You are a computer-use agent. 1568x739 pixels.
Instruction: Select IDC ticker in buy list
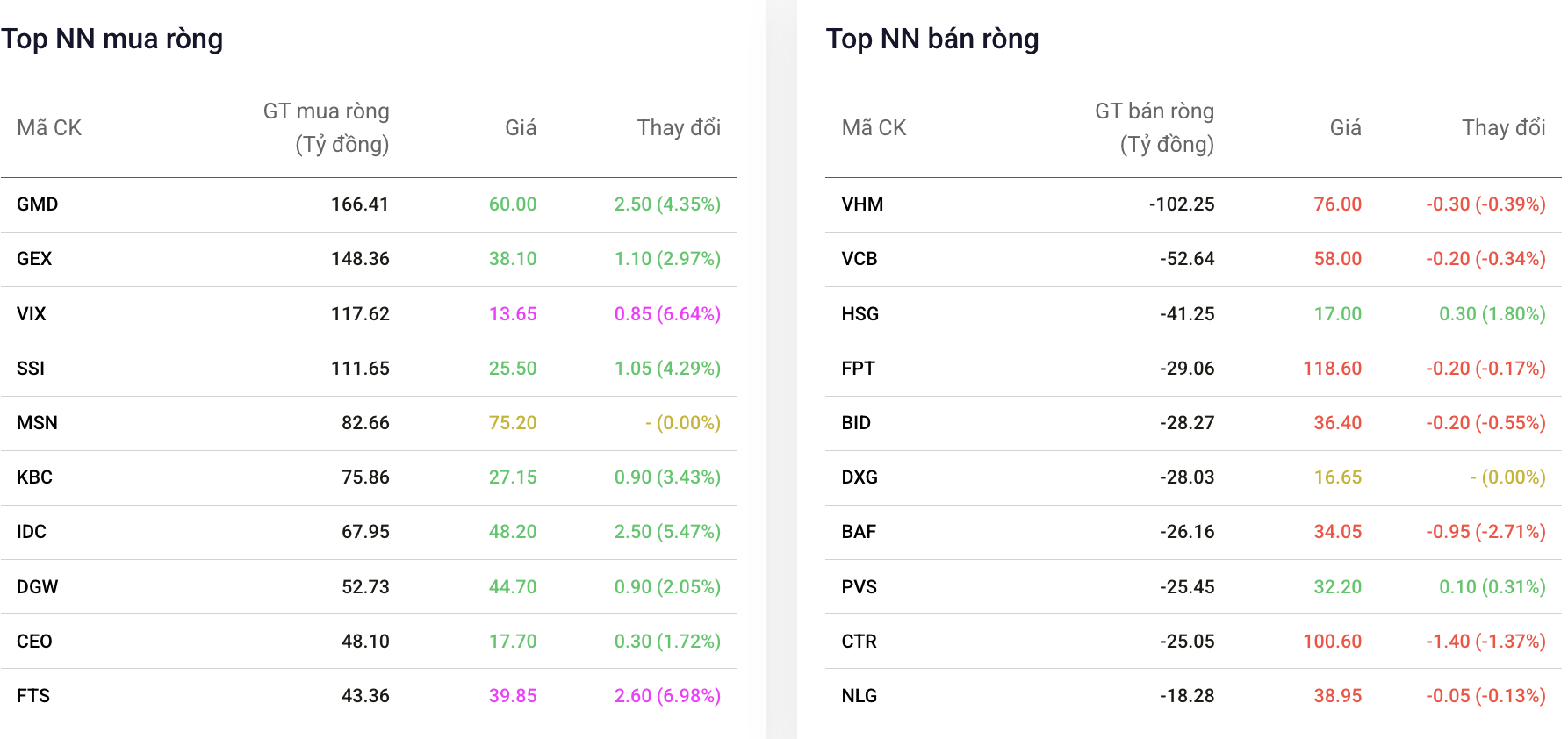(x=32, y=532)
